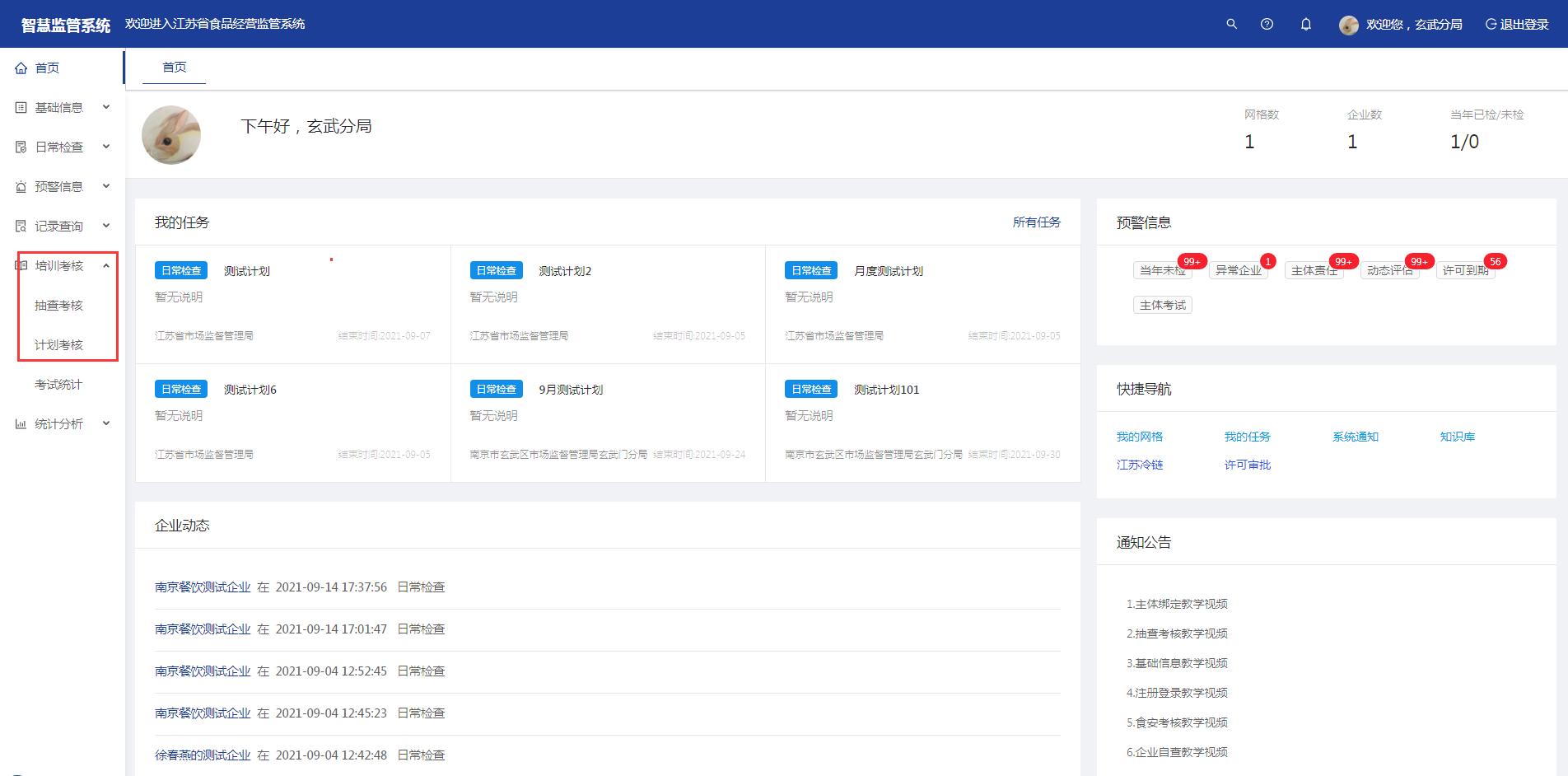Click the 预警信息 alarm icon in sidebar
The image size is (1568, 776).
coord(21,187)
